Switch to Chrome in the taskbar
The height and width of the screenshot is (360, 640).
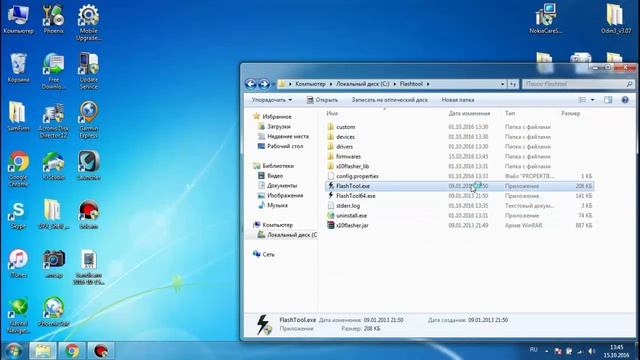click(x=72, y=351)
